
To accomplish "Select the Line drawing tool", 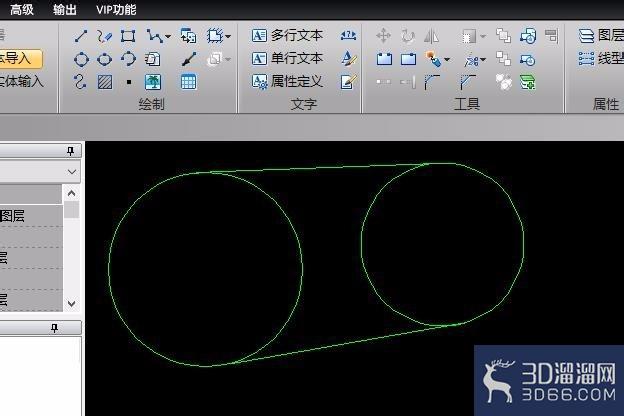I will 81,36.
